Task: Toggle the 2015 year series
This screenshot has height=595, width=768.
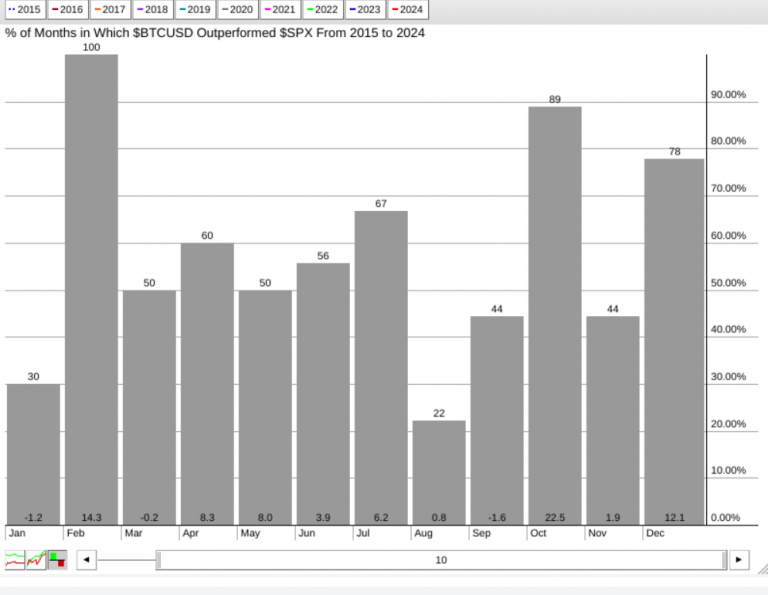Action: [25, 10]
